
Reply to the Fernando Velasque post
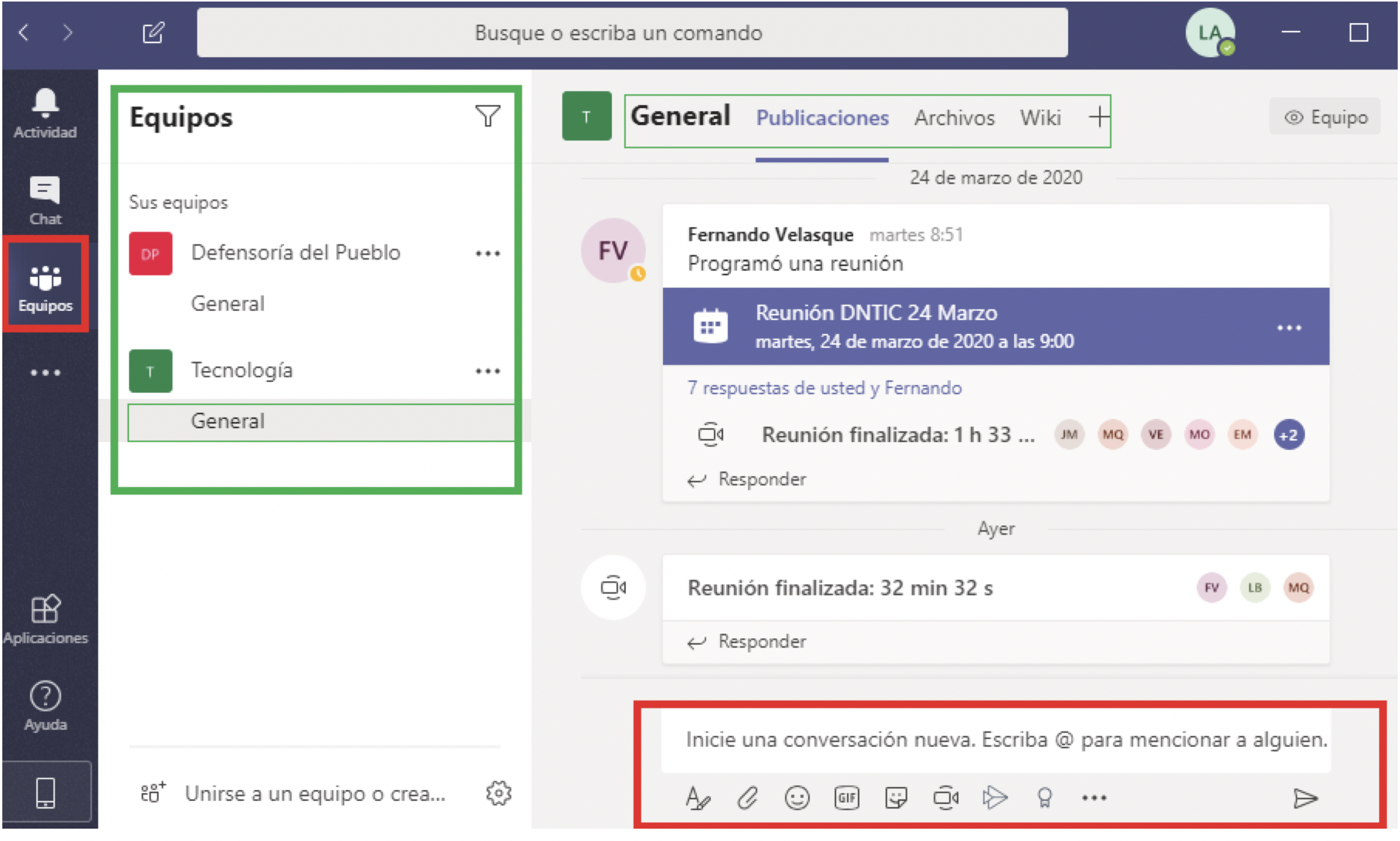tap(747, 480)
